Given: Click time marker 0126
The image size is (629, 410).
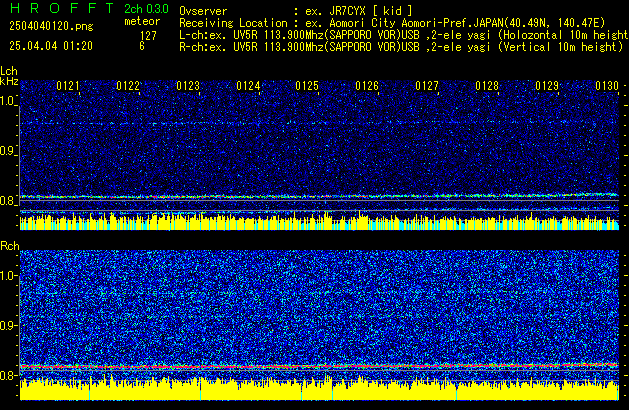Looking at the screenshot, I should 367,86.
